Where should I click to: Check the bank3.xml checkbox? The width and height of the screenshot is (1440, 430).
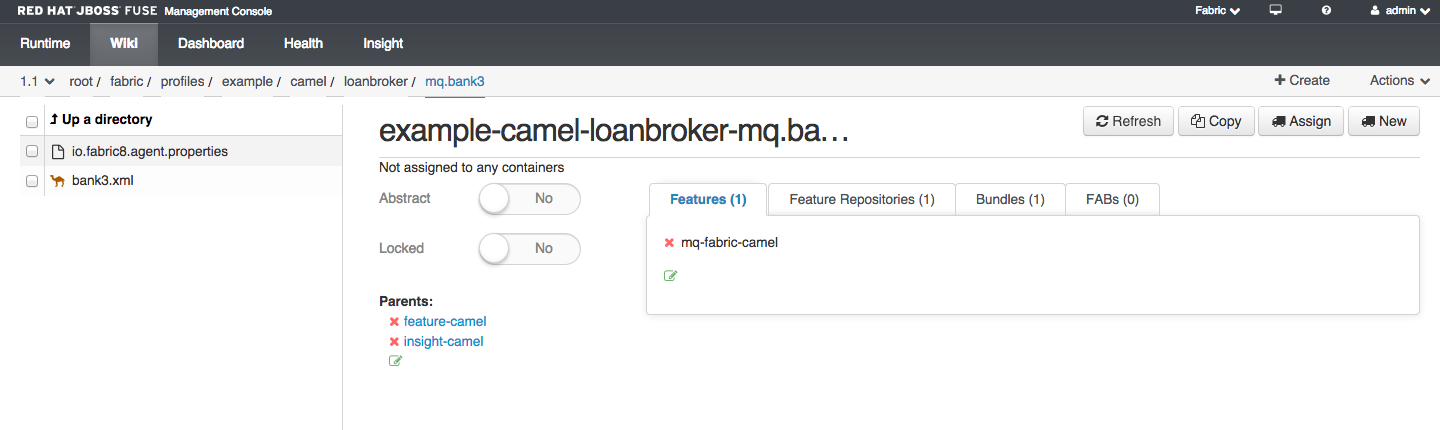click(32, 182)
